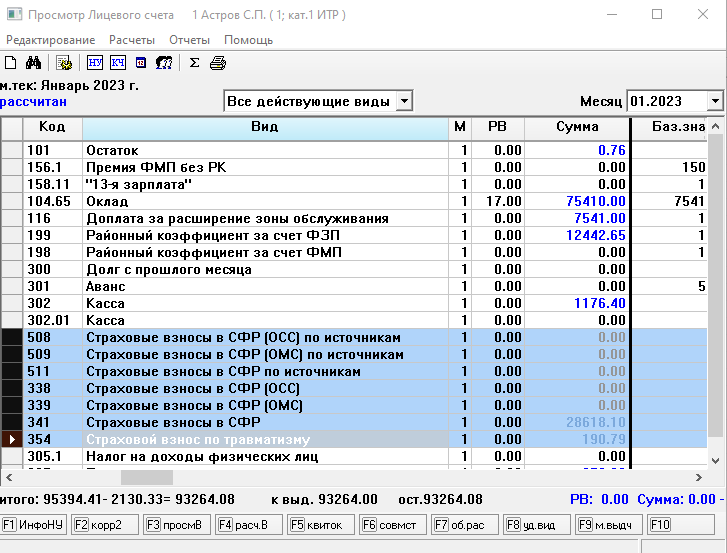This screenshot has height=553, width=727.
Task: Open the Месяц 01.2023 dropdown arrow
Action: 714,101
